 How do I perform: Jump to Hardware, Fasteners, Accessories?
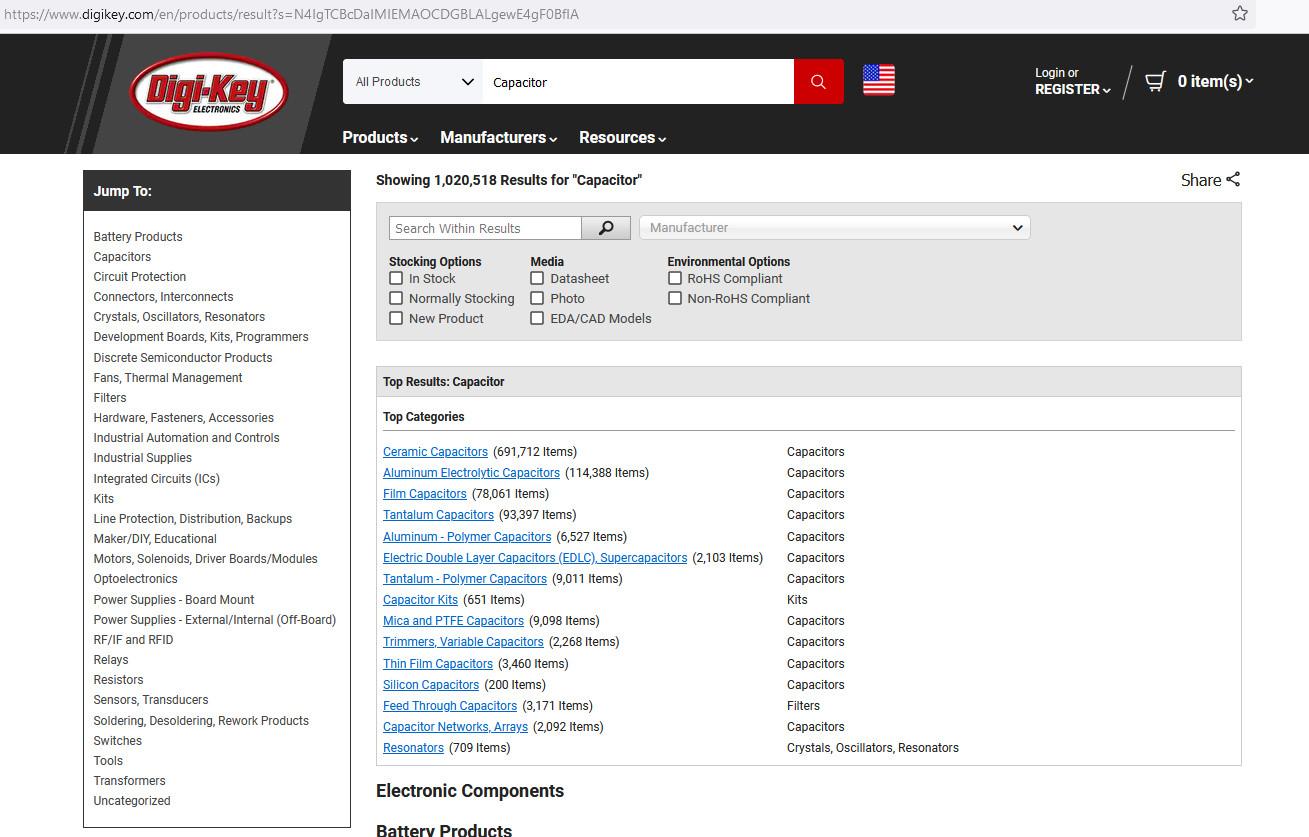[x=183, y=418]
